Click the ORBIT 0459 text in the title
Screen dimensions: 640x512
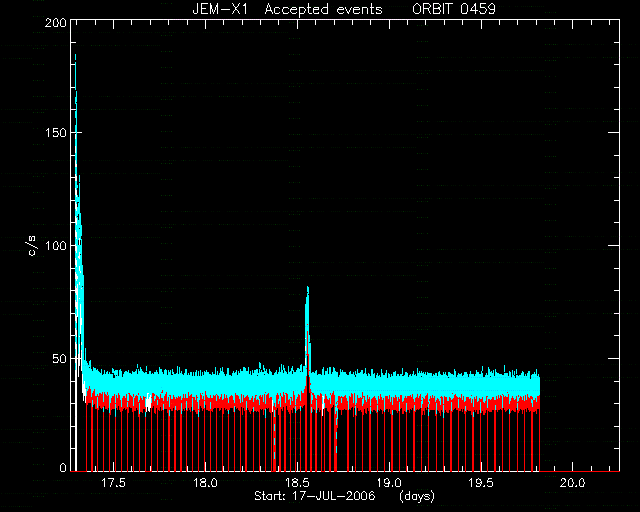click(453, 9)
